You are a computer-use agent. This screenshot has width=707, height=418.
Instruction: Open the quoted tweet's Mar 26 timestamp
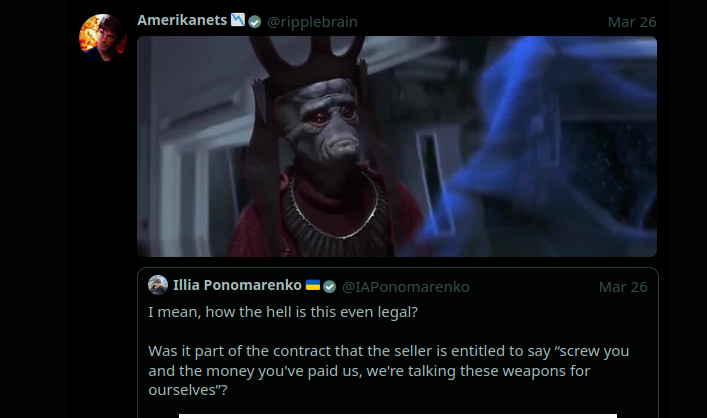point(623,287)
